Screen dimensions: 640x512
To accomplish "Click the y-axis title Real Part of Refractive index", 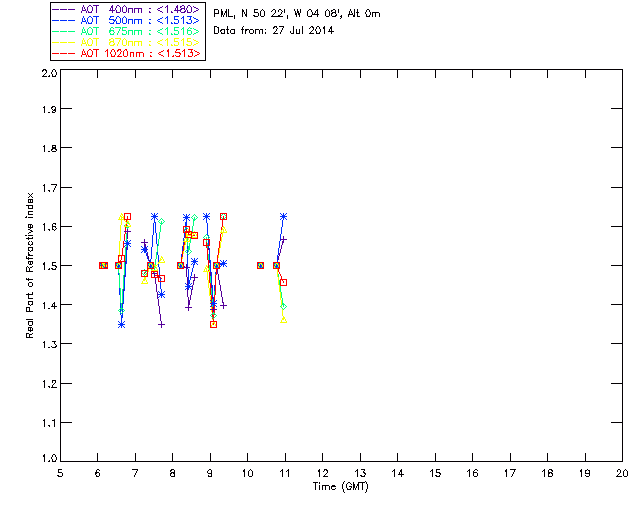I will (x=29, y=265).
